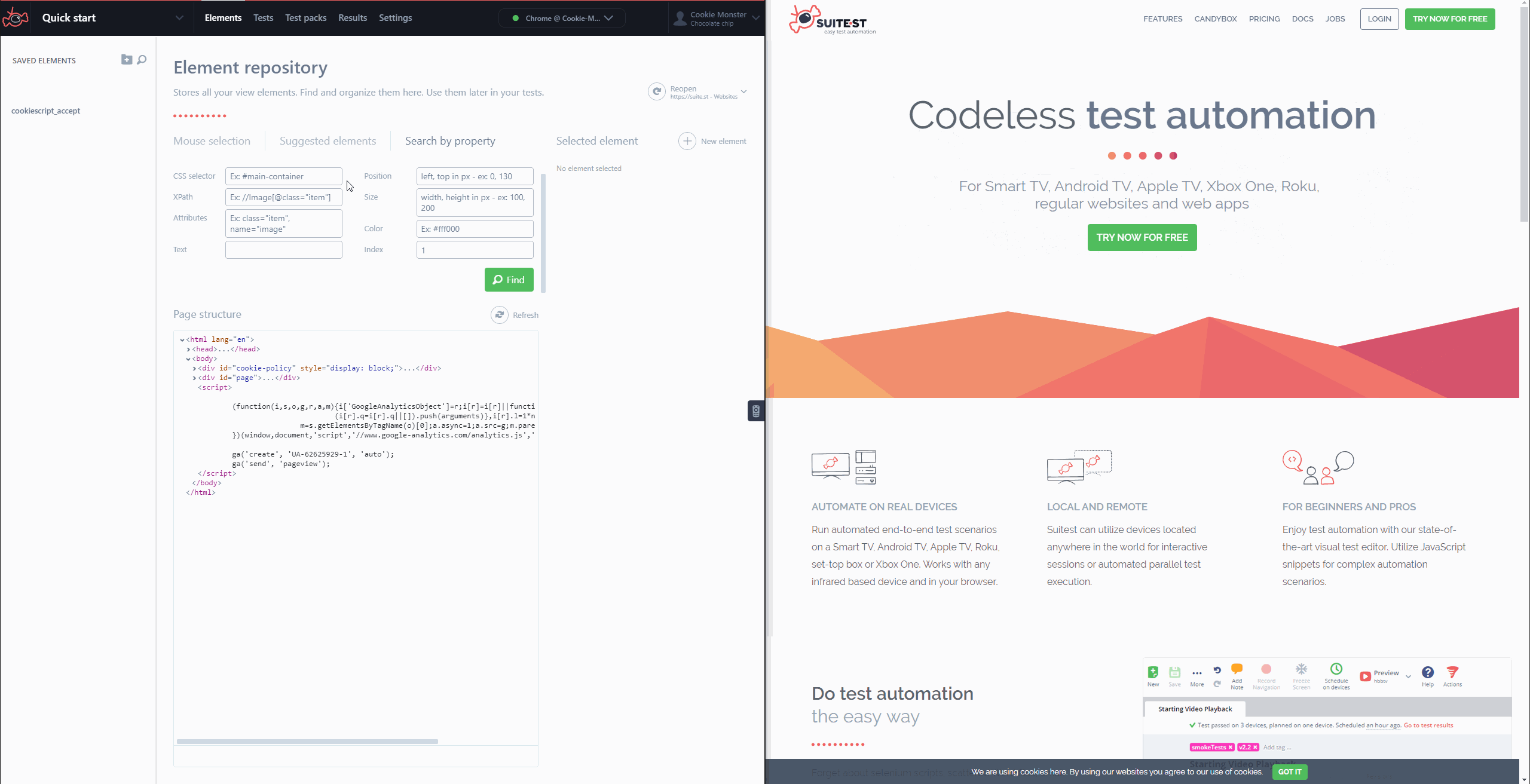Click the Reopen app circular arrow icon
The image size is (1530, 784).
click(656, 91)
